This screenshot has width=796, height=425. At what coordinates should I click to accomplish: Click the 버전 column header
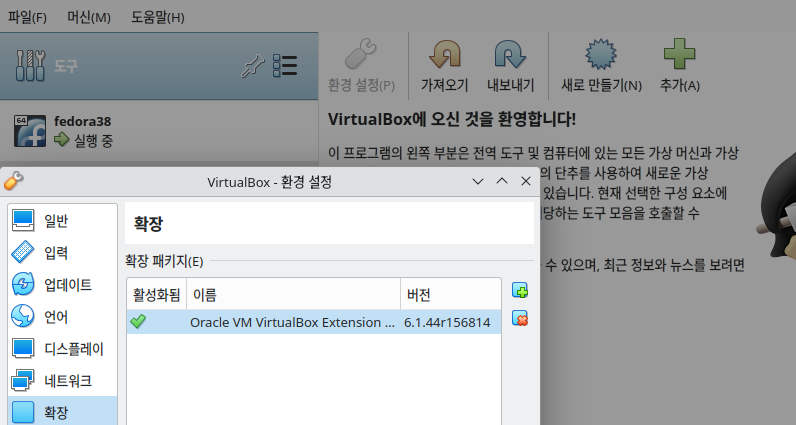pos(450,295)
